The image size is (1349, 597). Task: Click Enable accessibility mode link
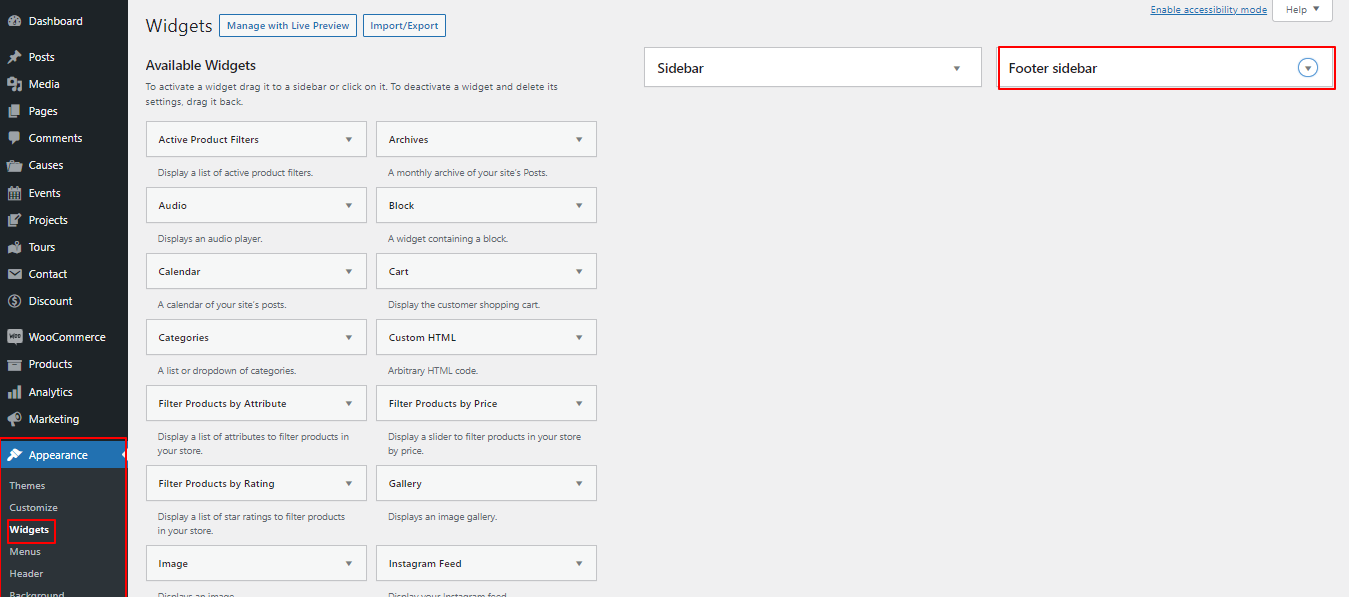(1208, 10)
